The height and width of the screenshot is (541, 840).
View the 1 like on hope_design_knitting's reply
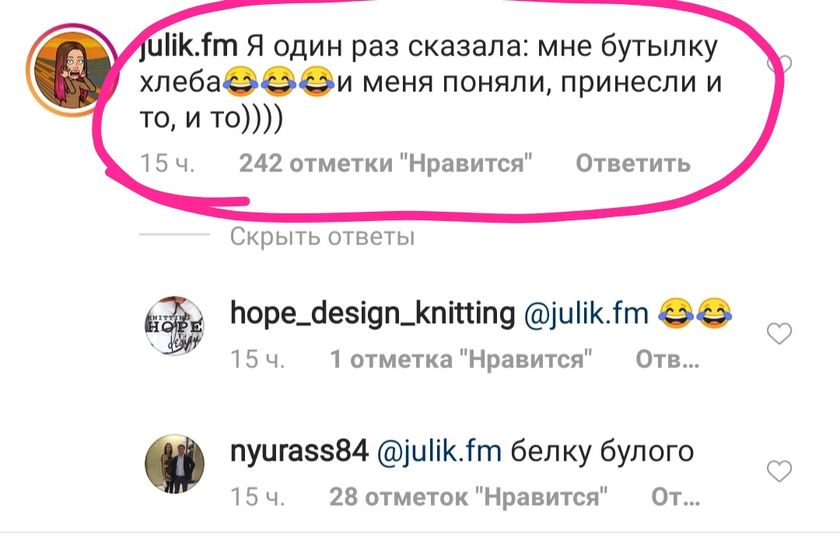tap(461, 359)
